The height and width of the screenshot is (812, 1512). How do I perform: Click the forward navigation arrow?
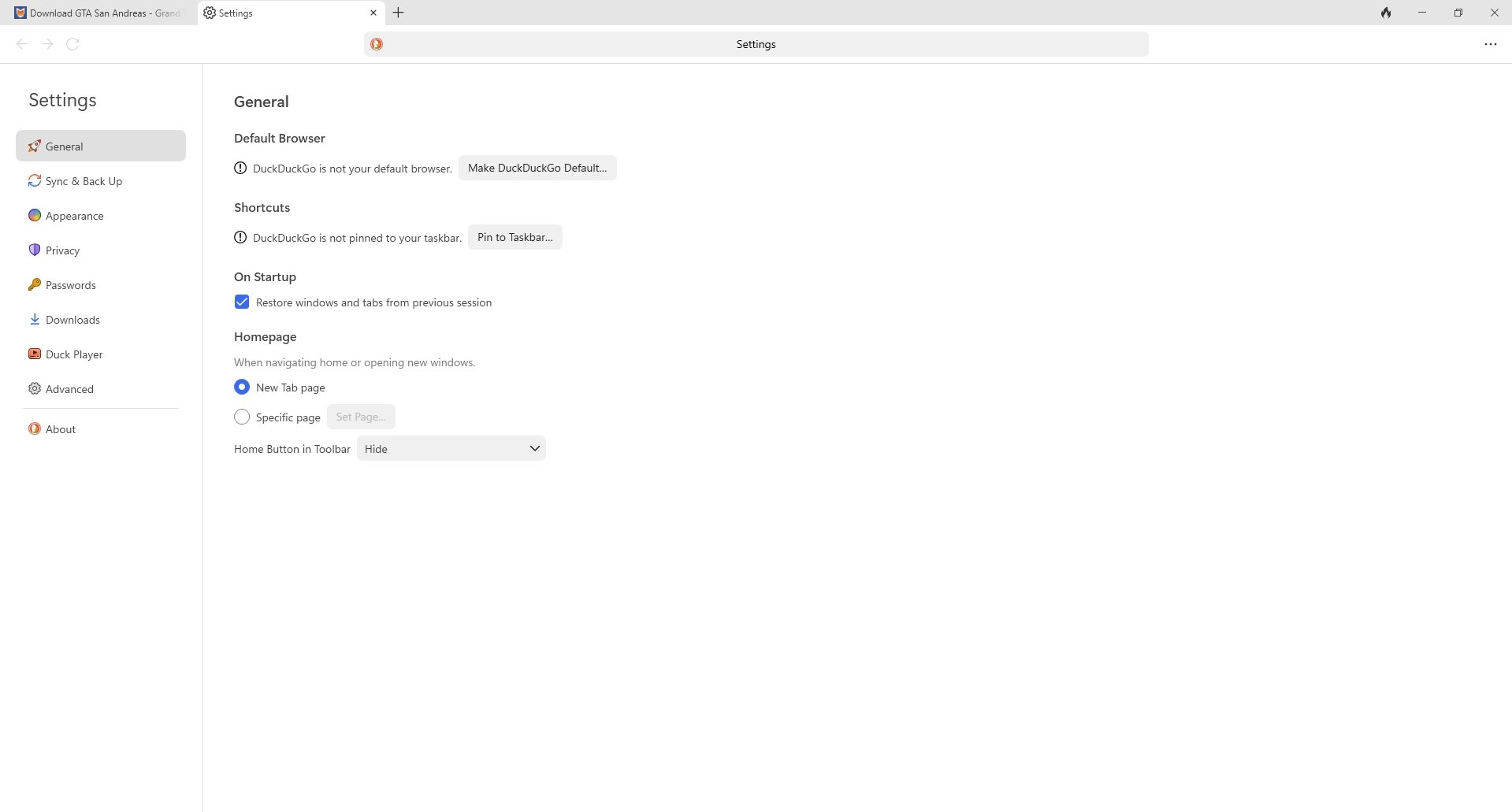(47, 44)
